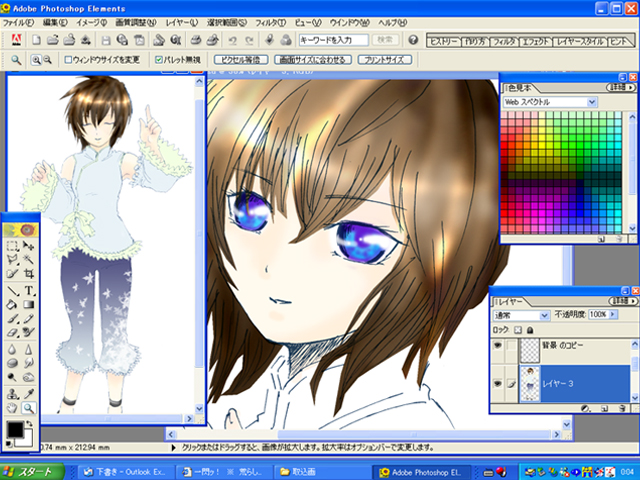Select the Rectangular Marquee tool
The image size is (640, 480).
coord(12,245)
